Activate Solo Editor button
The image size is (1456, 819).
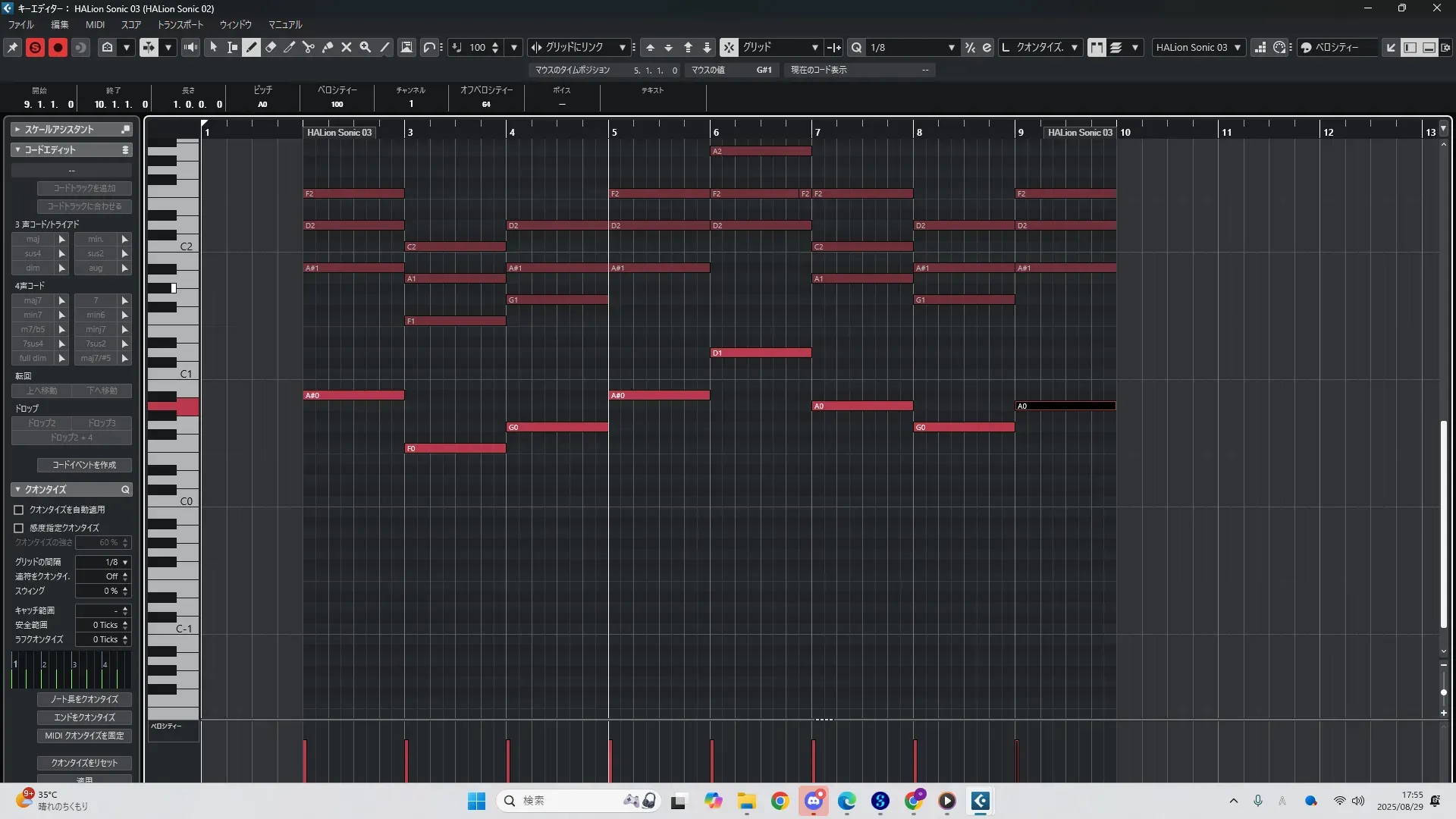point(35,47)
